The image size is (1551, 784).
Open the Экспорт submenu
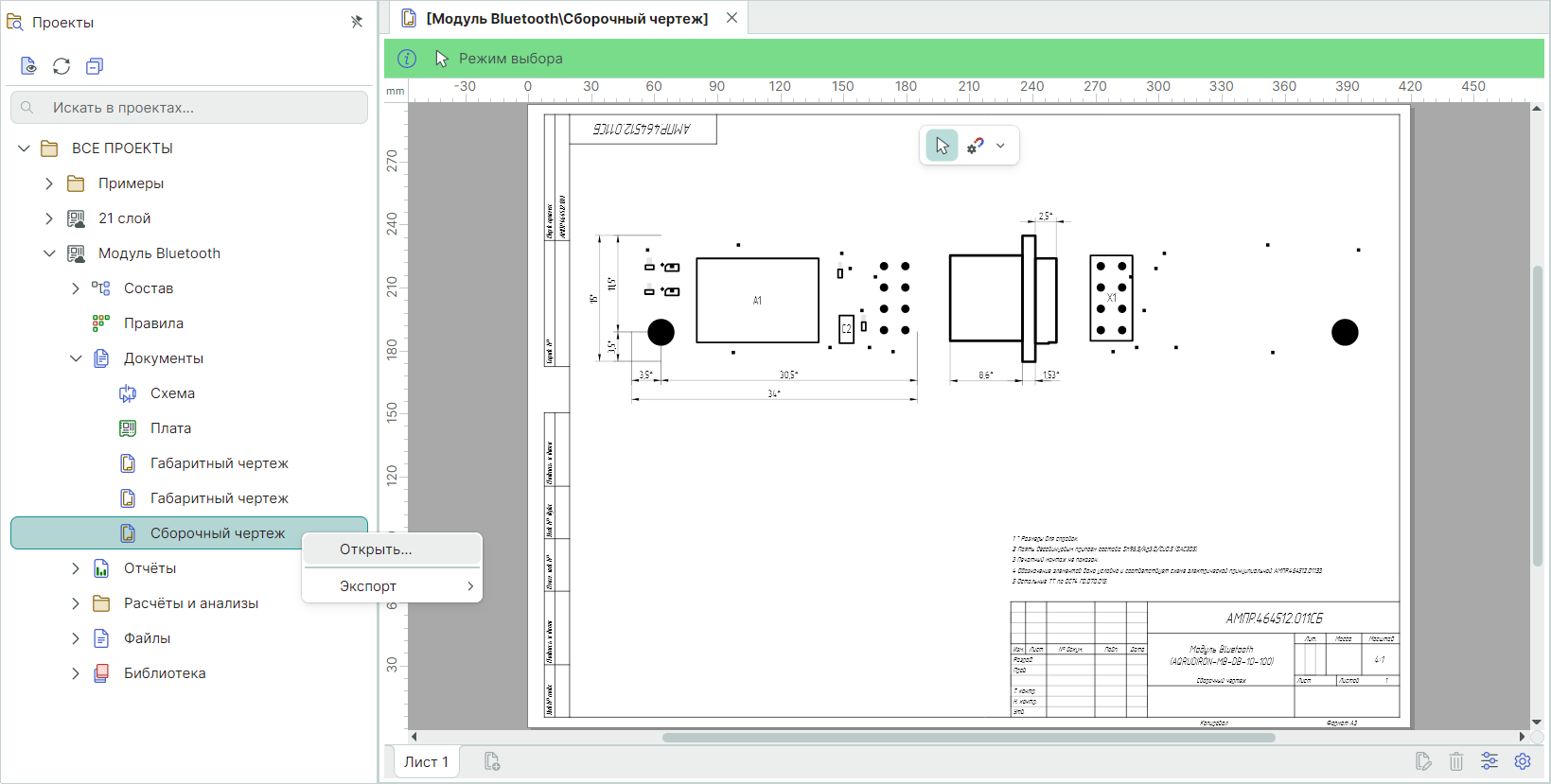tap(391, 586)
